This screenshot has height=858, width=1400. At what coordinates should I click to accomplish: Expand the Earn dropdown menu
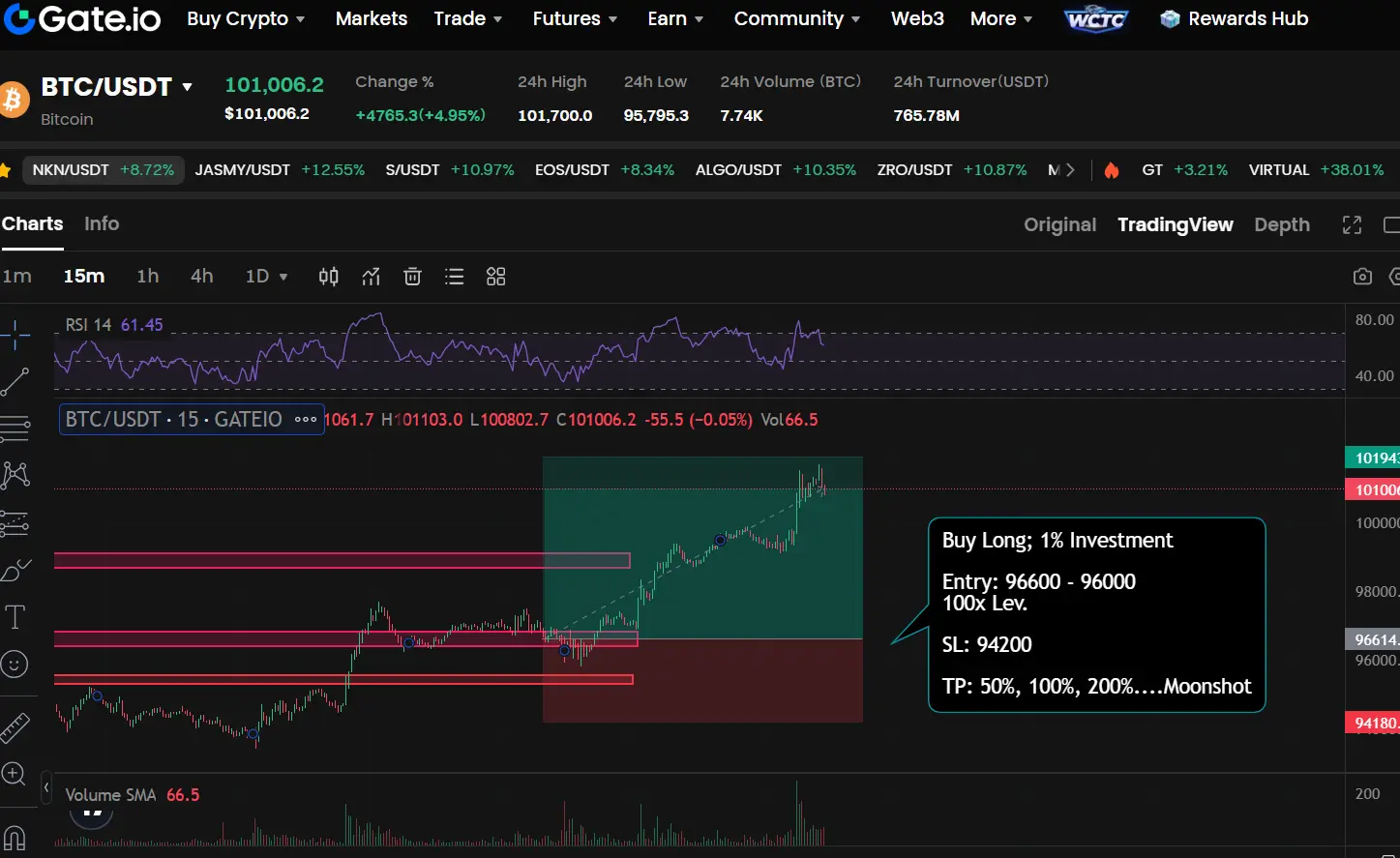click(x=675, y=18)
